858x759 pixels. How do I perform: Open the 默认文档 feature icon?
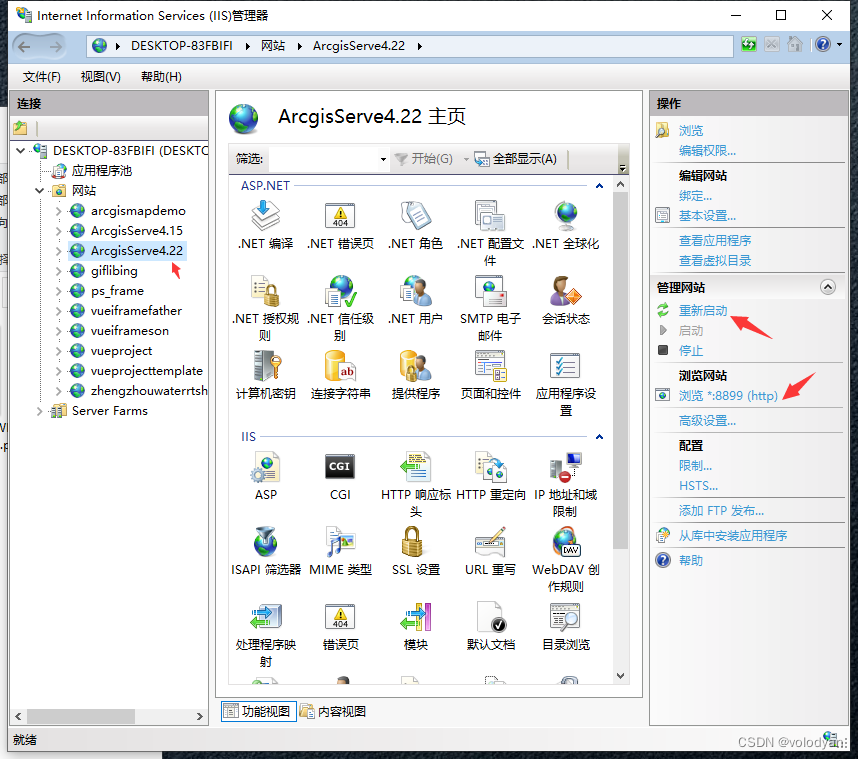(490, 617)
